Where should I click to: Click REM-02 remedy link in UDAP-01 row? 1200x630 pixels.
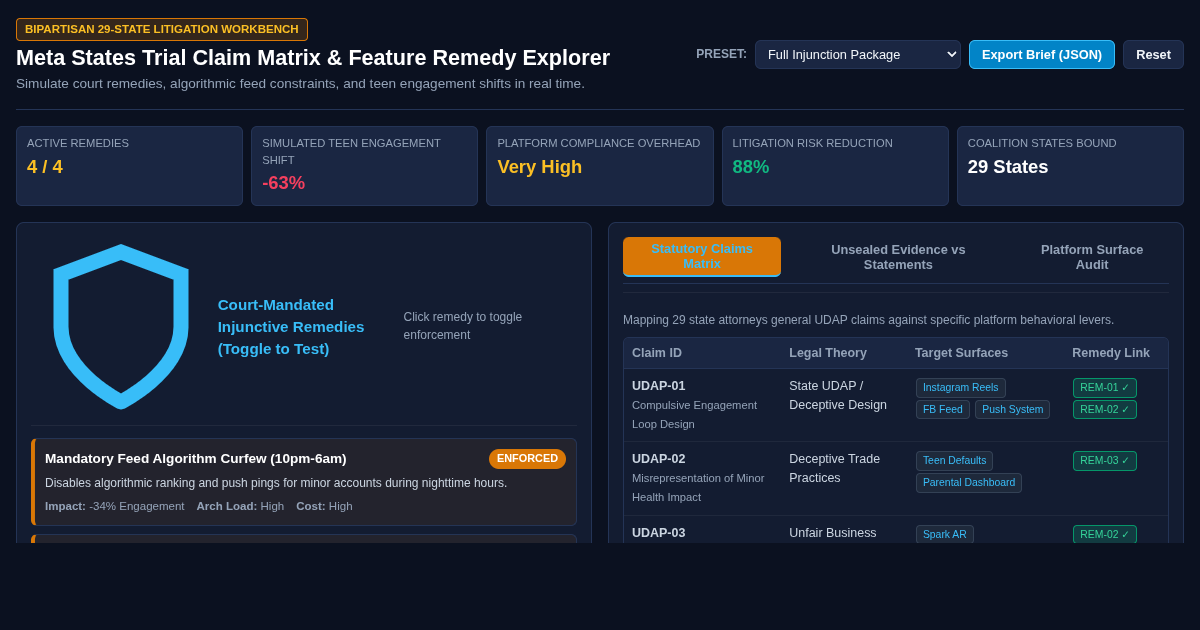[1105, 410]
